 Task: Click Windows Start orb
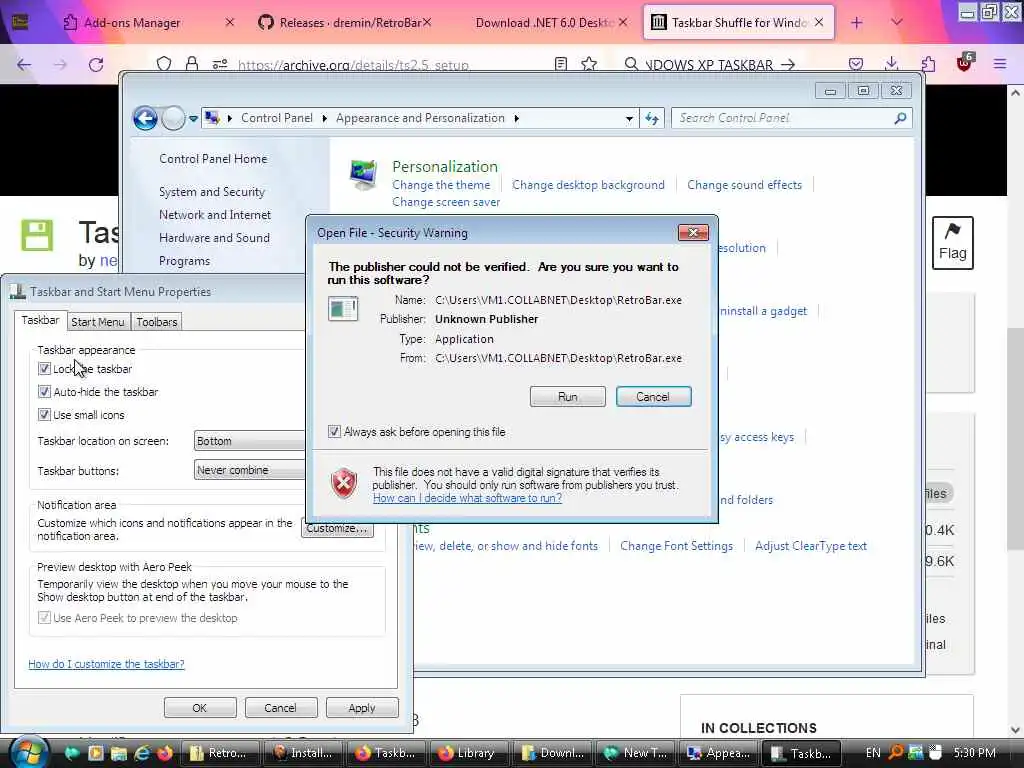click(27, 752)
